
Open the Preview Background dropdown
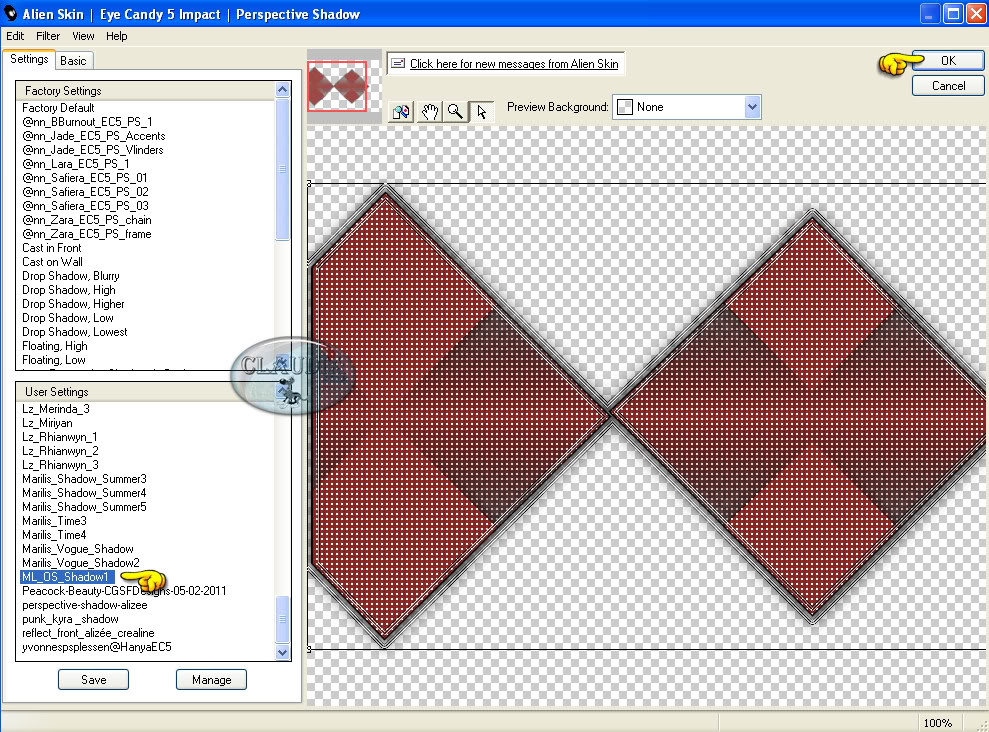pos(752,107)
